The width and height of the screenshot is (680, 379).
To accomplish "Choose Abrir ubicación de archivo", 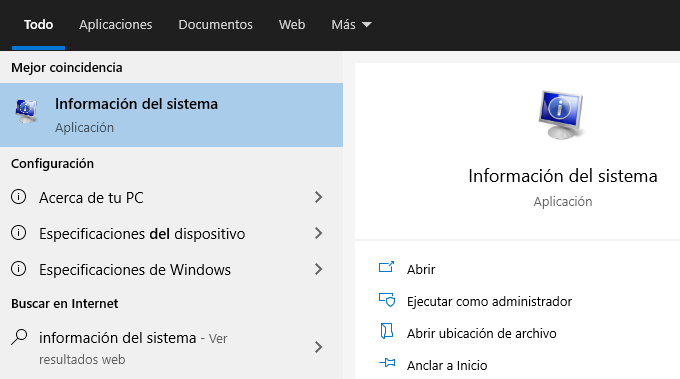I will coord(481,333).
